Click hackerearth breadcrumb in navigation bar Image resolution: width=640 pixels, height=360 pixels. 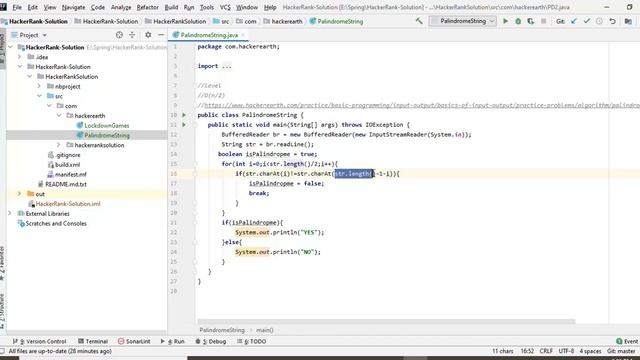287,21
